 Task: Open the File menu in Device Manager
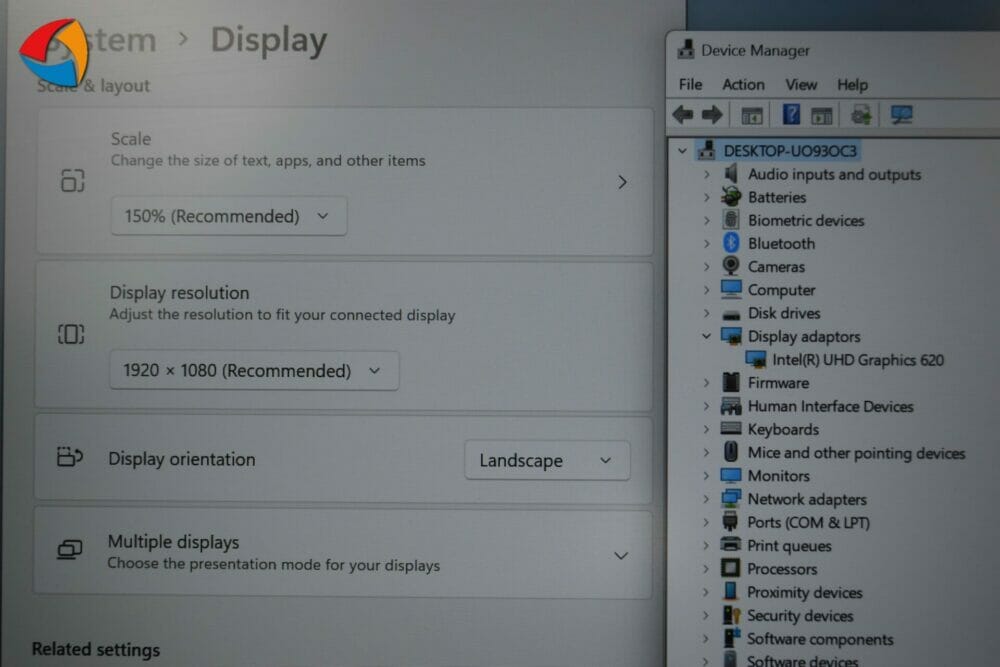click(690, 84)
